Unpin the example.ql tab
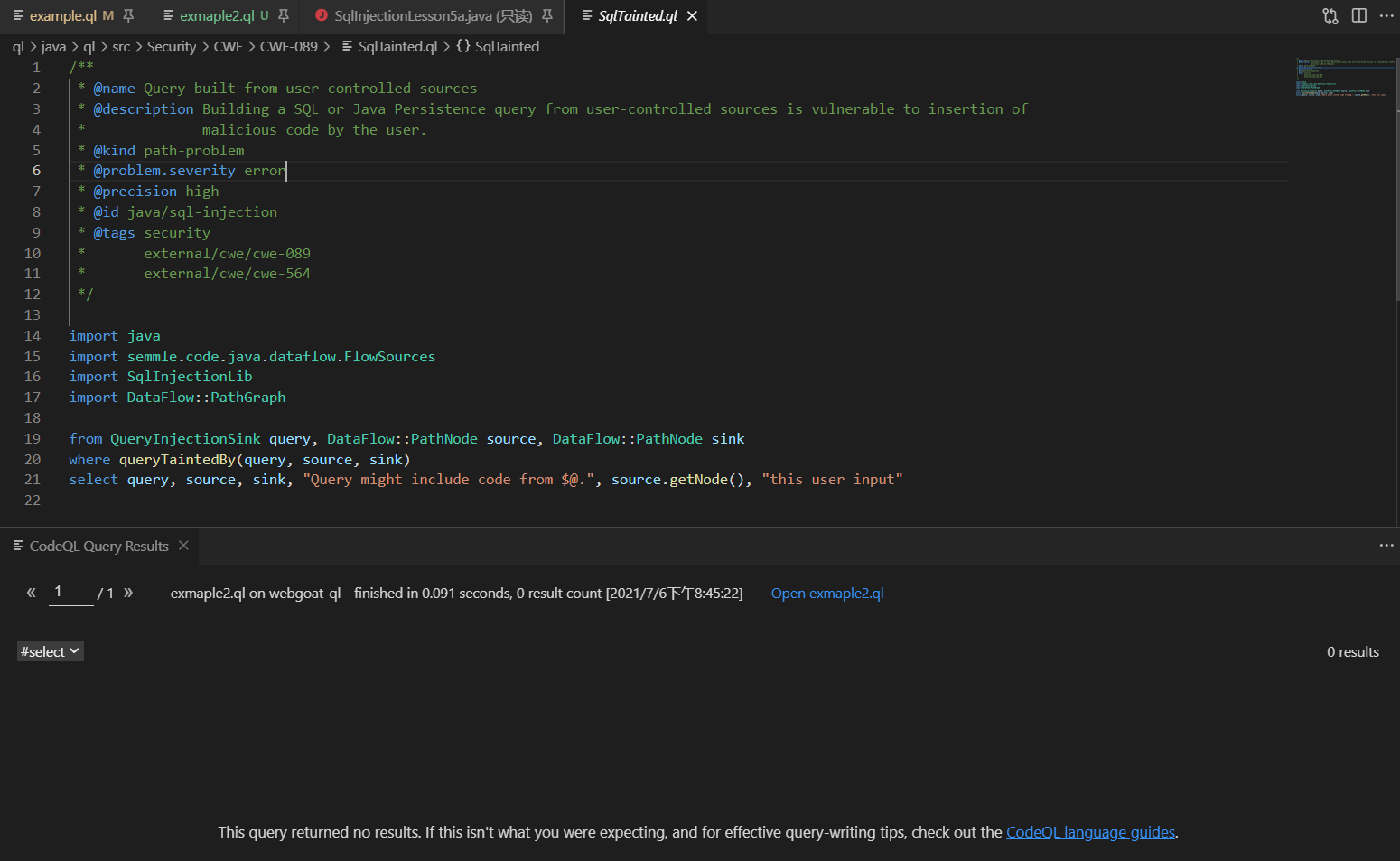 point(128,16)
